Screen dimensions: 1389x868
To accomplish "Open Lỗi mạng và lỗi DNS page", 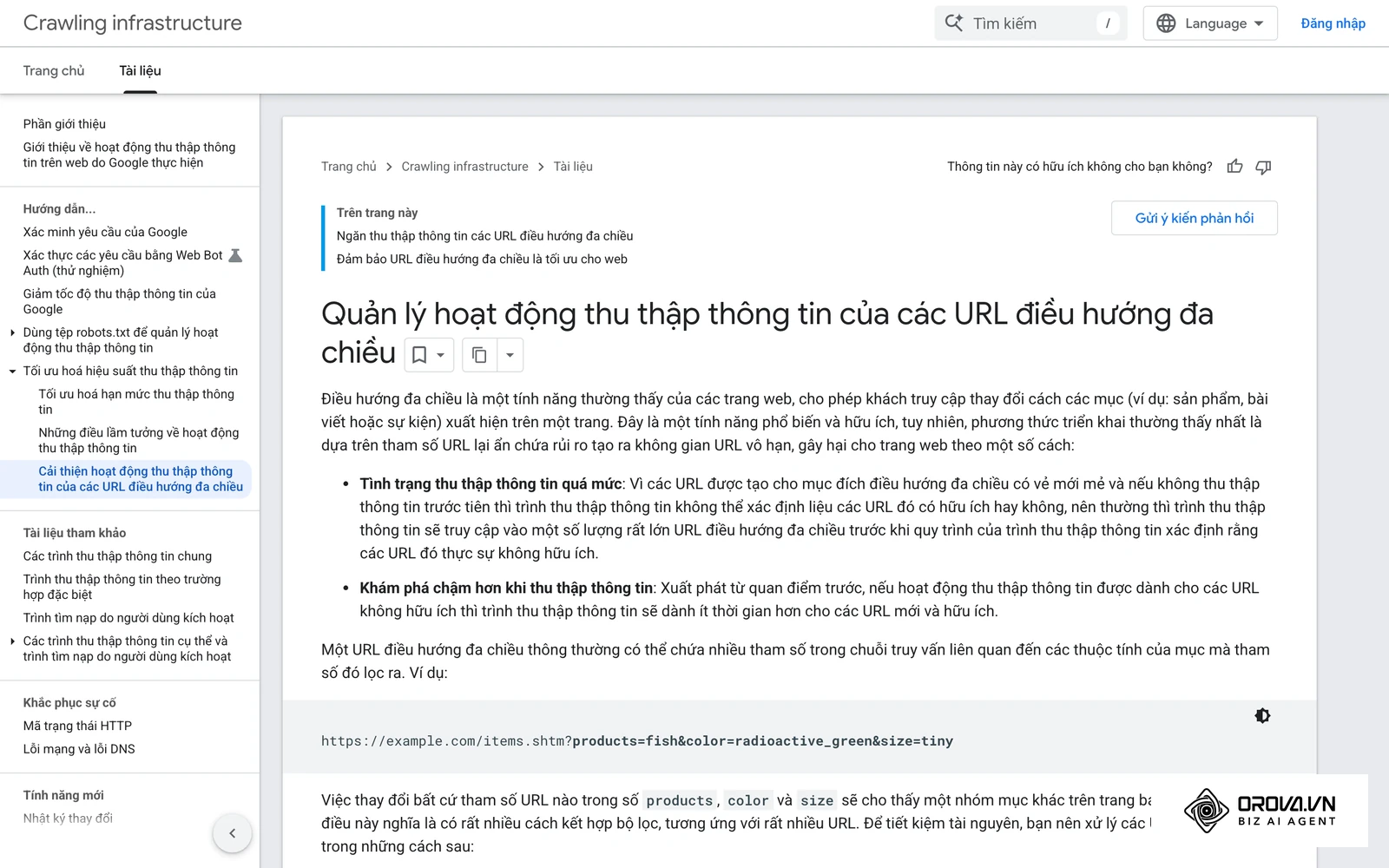I will [79, 749].
